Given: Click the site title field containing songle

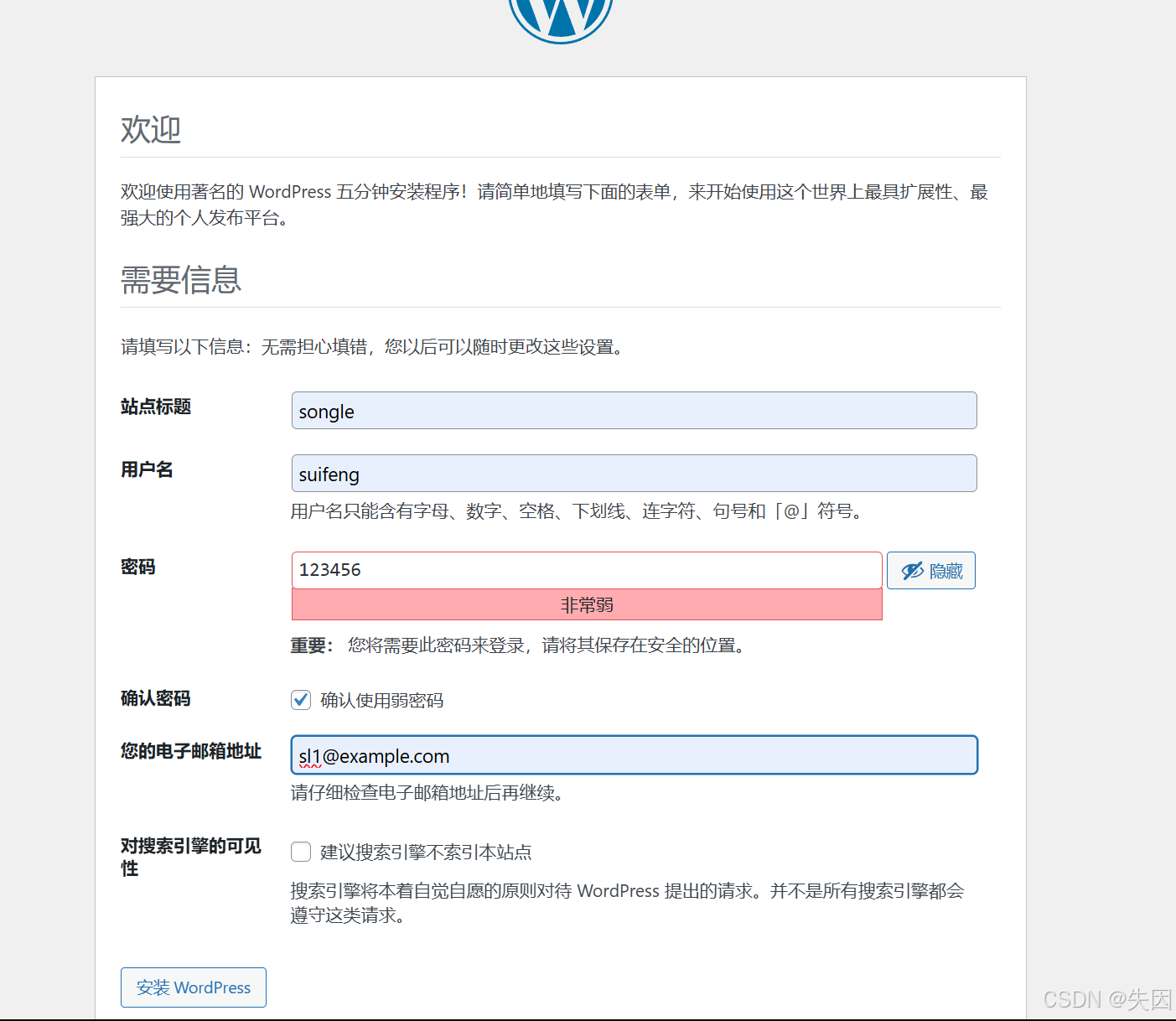Looking at the screenshot, I should pos(634,411).
